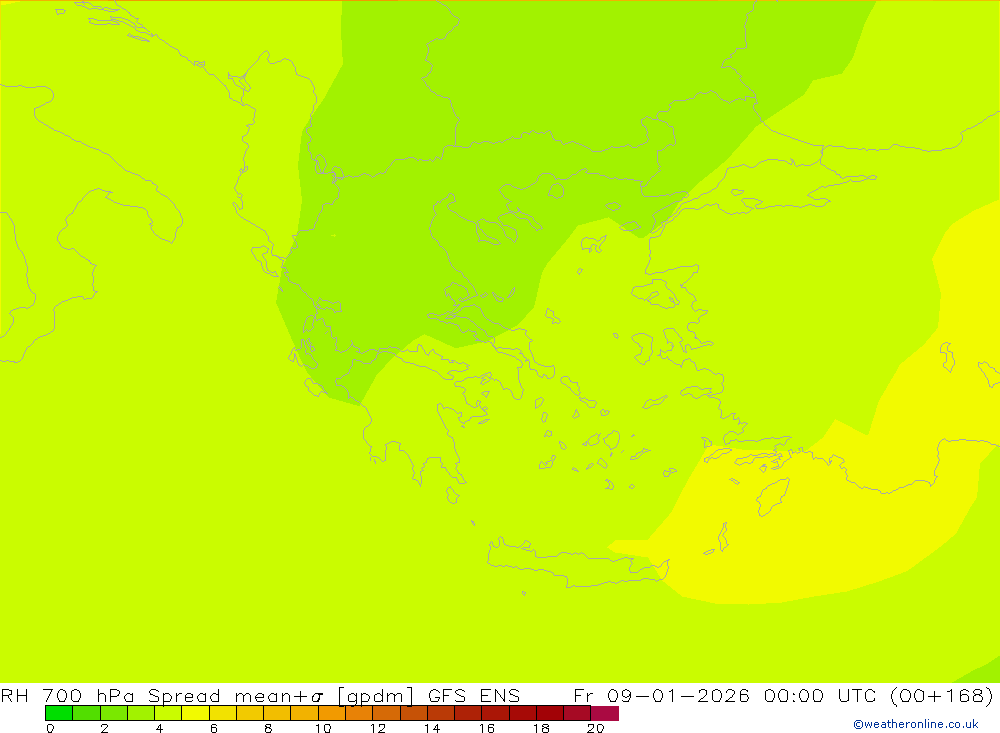Click the '[gpdm]' unit label
This screenshot has width=1000, height=733.
[x=376, y=696]
